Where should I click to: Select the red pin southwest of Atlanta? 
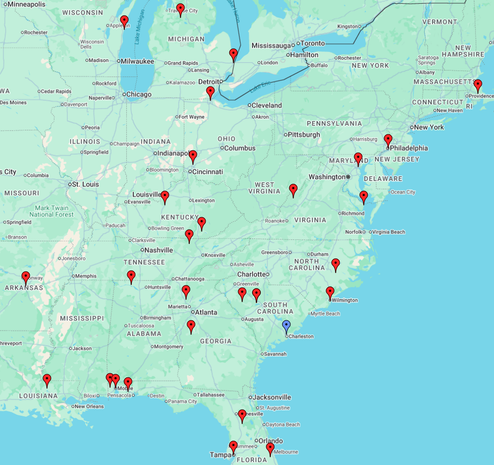click(x=191, y=327)
